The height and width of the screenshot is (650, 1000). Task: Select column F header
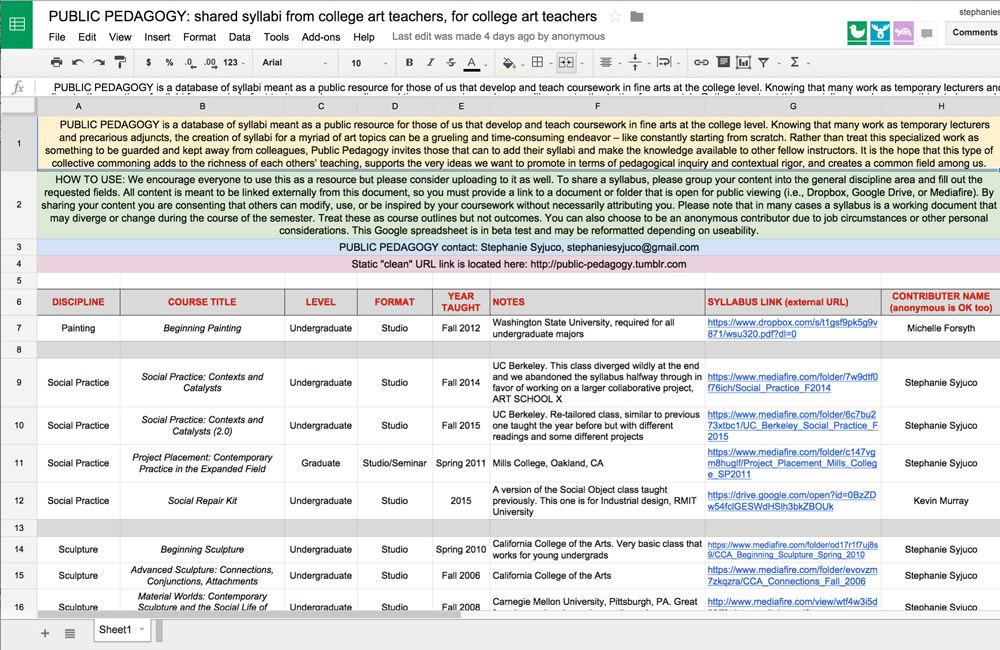click(x=597, y=106)
